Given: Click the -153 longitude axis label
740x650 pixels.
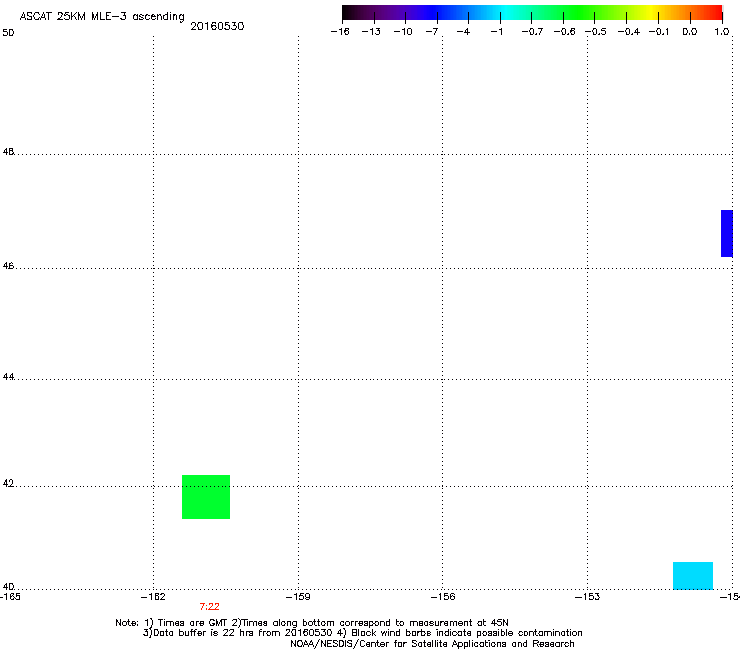Looking at the screenshot, I should click(x=588, y=597).
